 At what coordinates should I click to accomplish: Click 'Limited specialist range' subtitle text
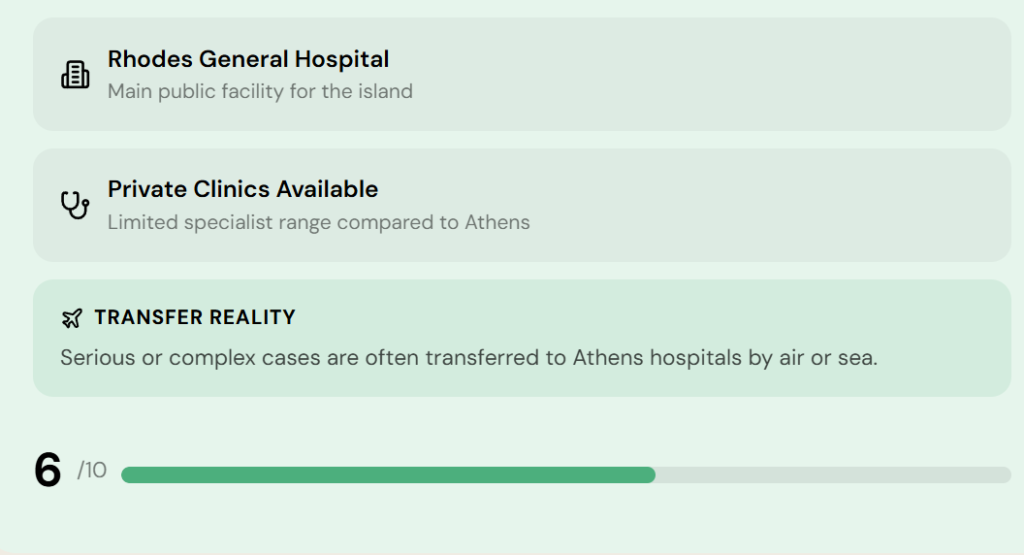point(220,221)
